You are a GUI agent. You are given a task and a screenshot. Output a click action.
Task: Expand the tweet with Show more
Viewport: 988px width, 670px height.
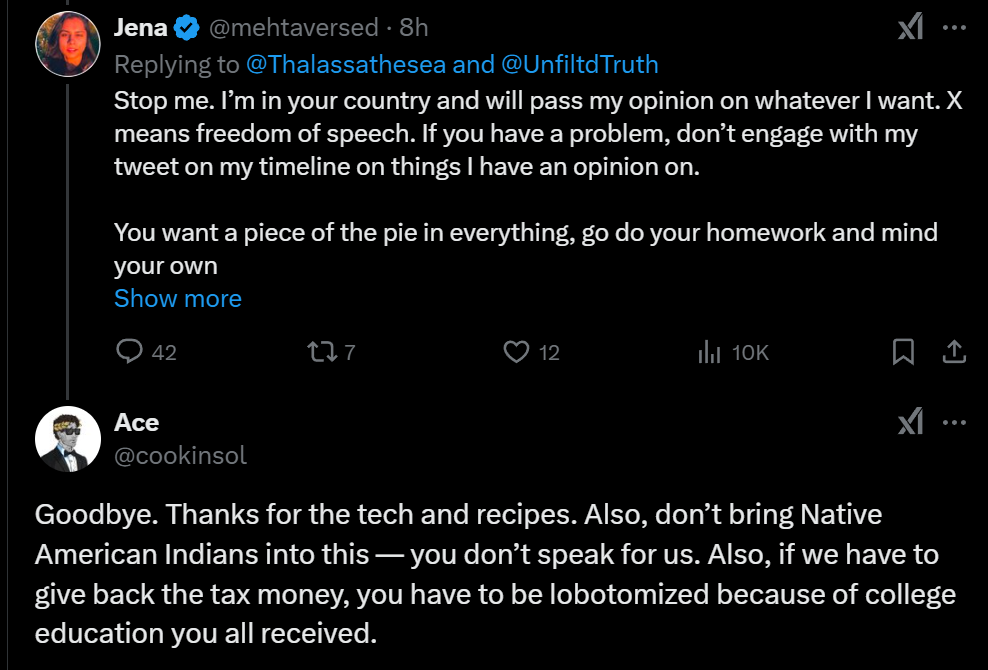pyautogui.click(x=178, y=298)
